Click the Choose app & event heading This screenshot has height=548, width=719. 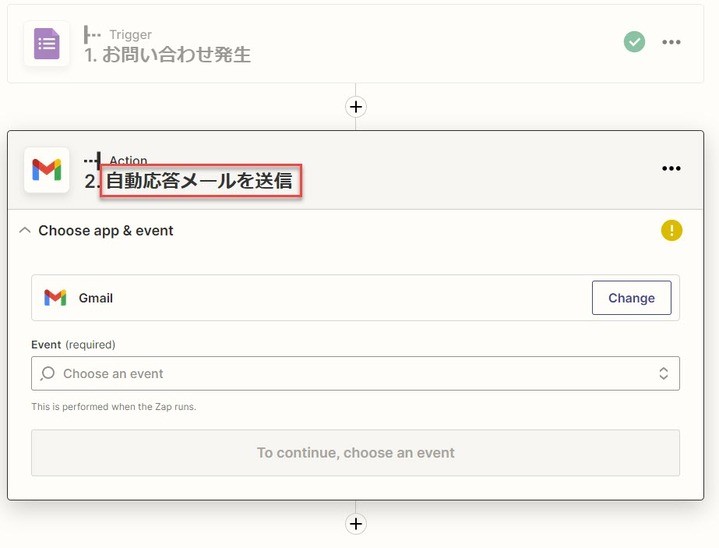pos(105,230)
